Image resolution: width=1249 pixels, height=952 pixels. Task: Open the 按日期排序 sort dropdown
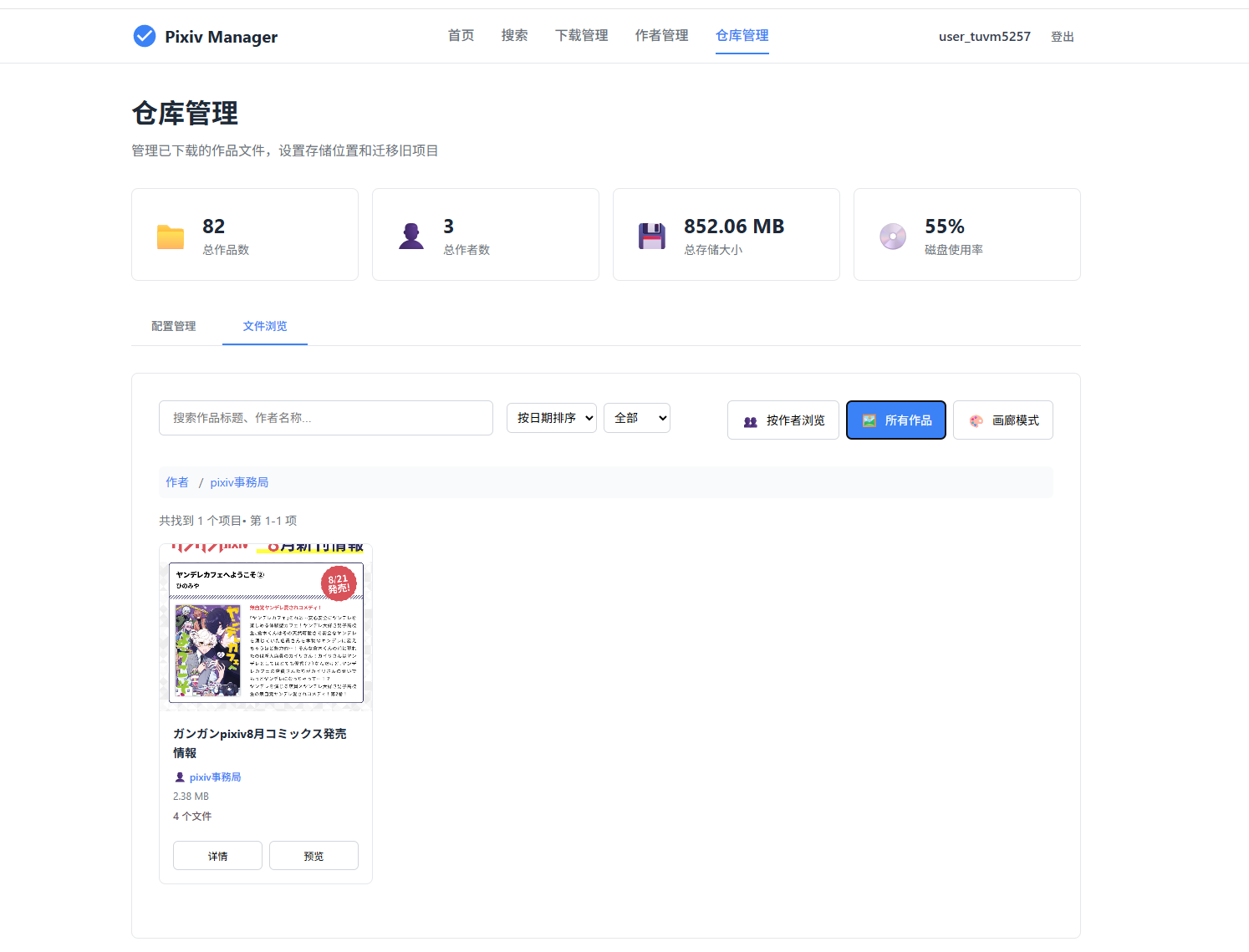click(552, 418)
